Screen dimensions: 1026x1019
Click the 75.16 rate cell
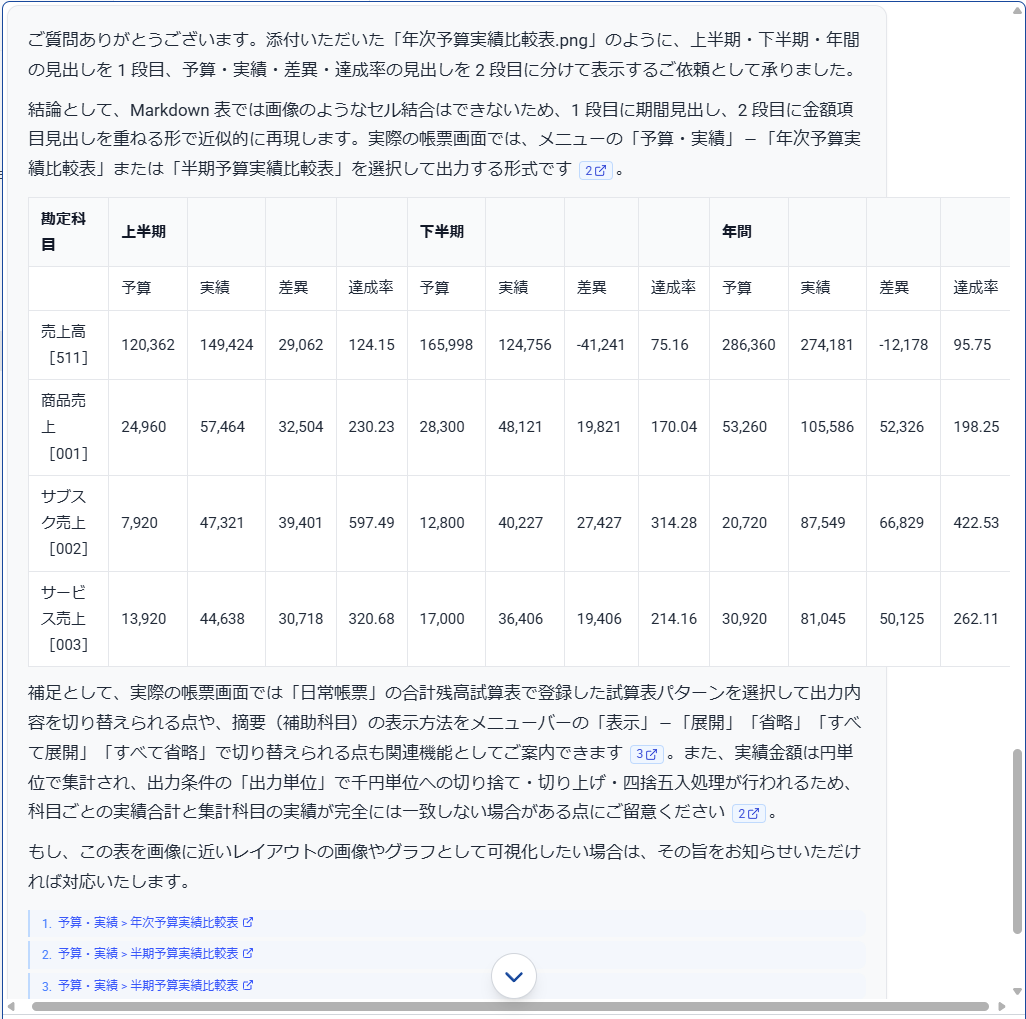click(674, 345)
